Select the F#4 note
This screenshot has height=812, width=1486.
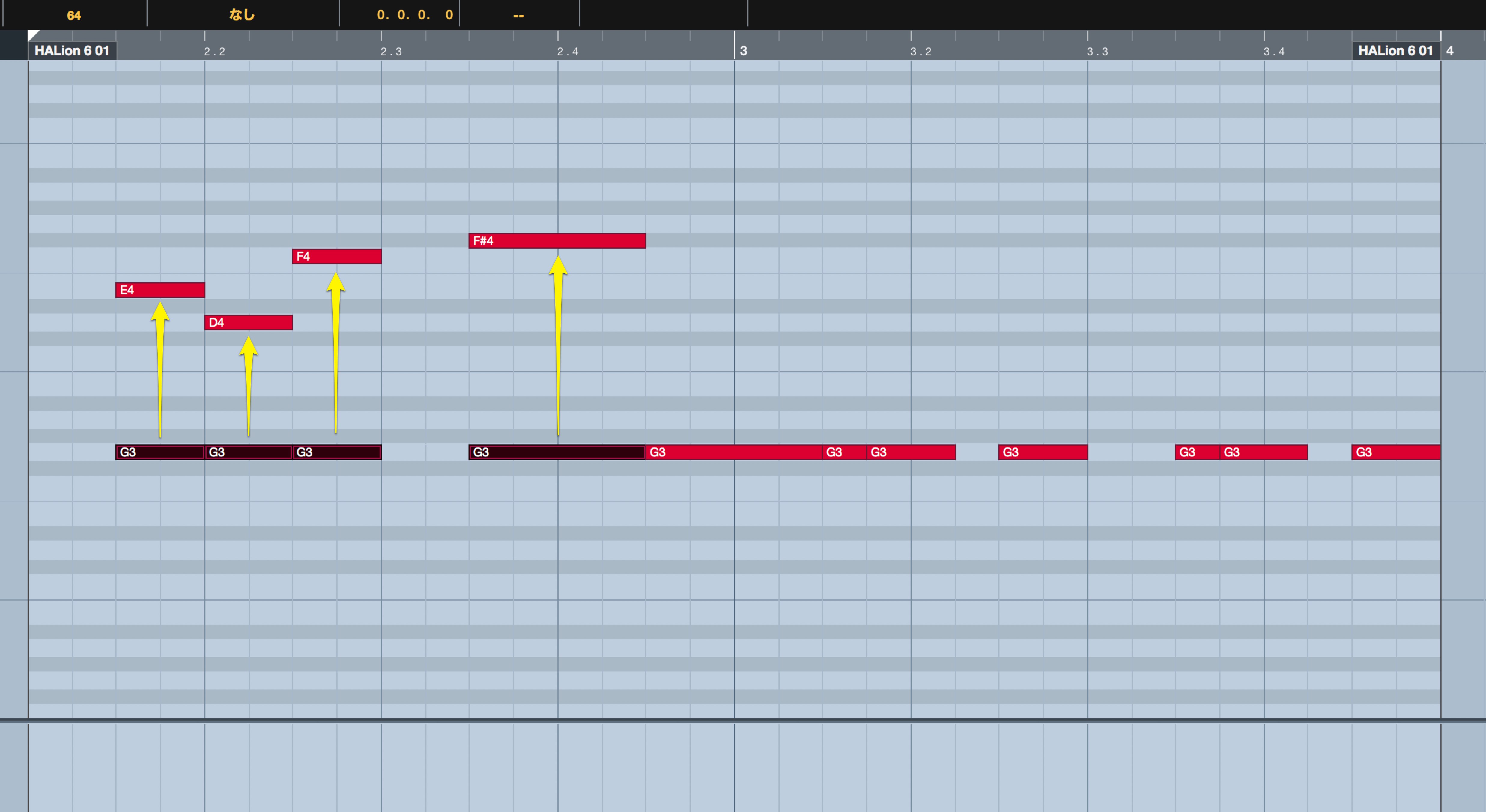(557, 241)
